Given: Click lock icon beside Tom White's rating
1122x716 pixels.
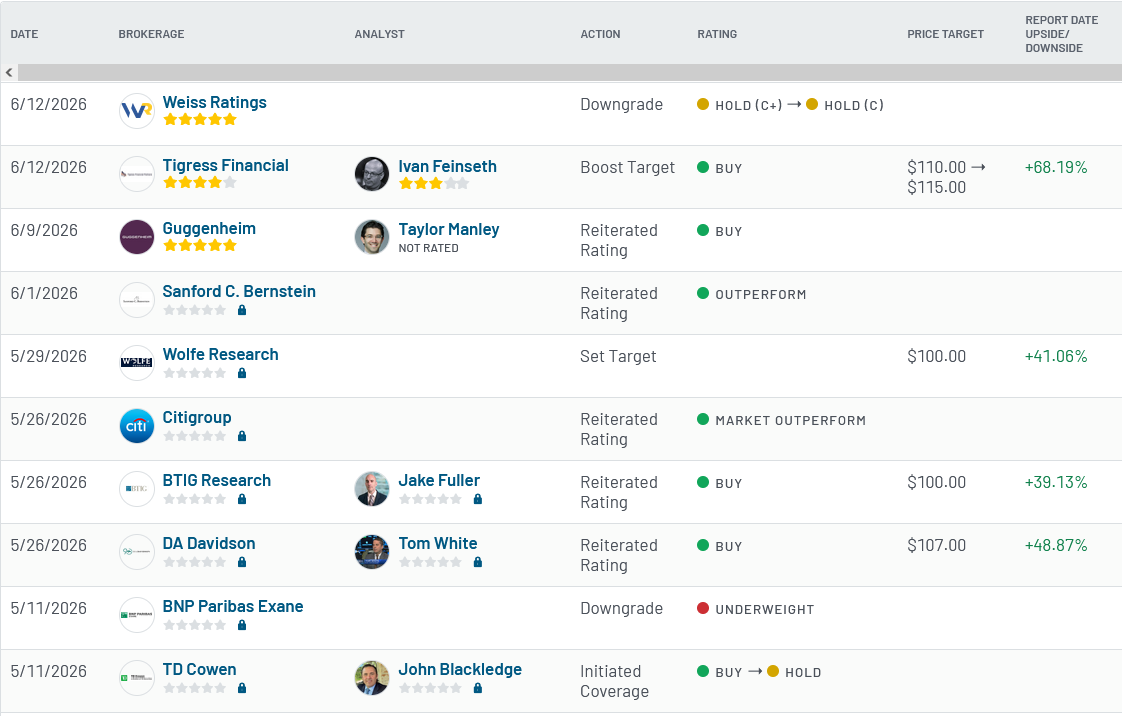Looking at the screenshot, I should pos(478,562).
